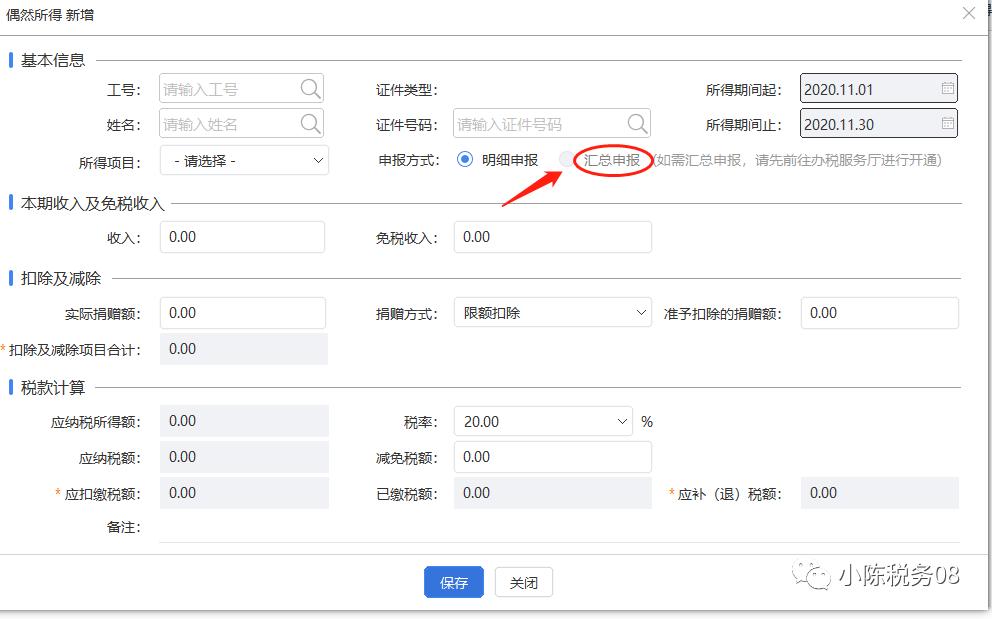Close the 偶然所得 新增 dialog via X
Screen dimensions: 992x619
[966, 13]
